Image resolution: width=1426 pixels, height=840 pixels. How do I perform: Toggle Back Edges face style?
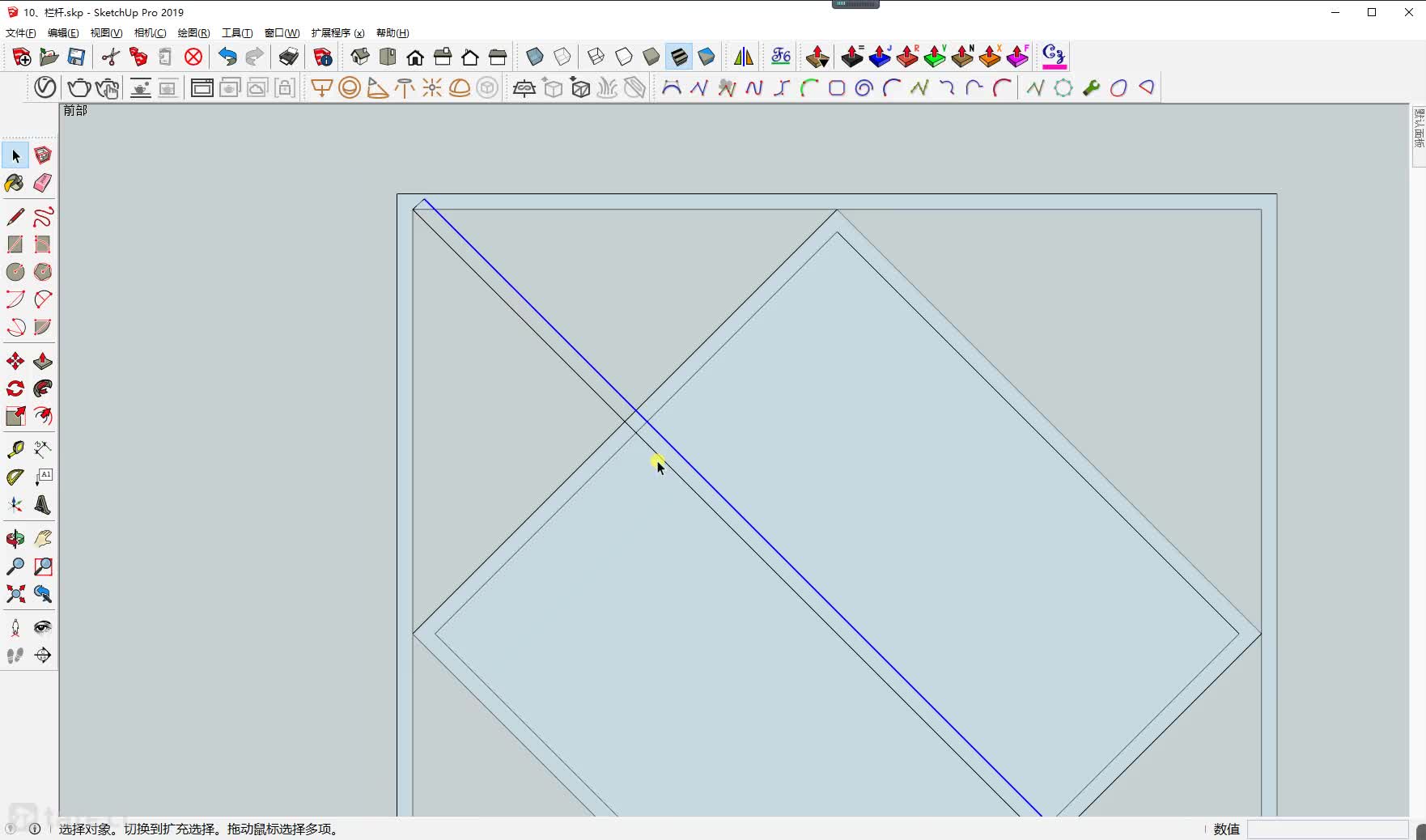pyautogui.click(x=562, y=57)
